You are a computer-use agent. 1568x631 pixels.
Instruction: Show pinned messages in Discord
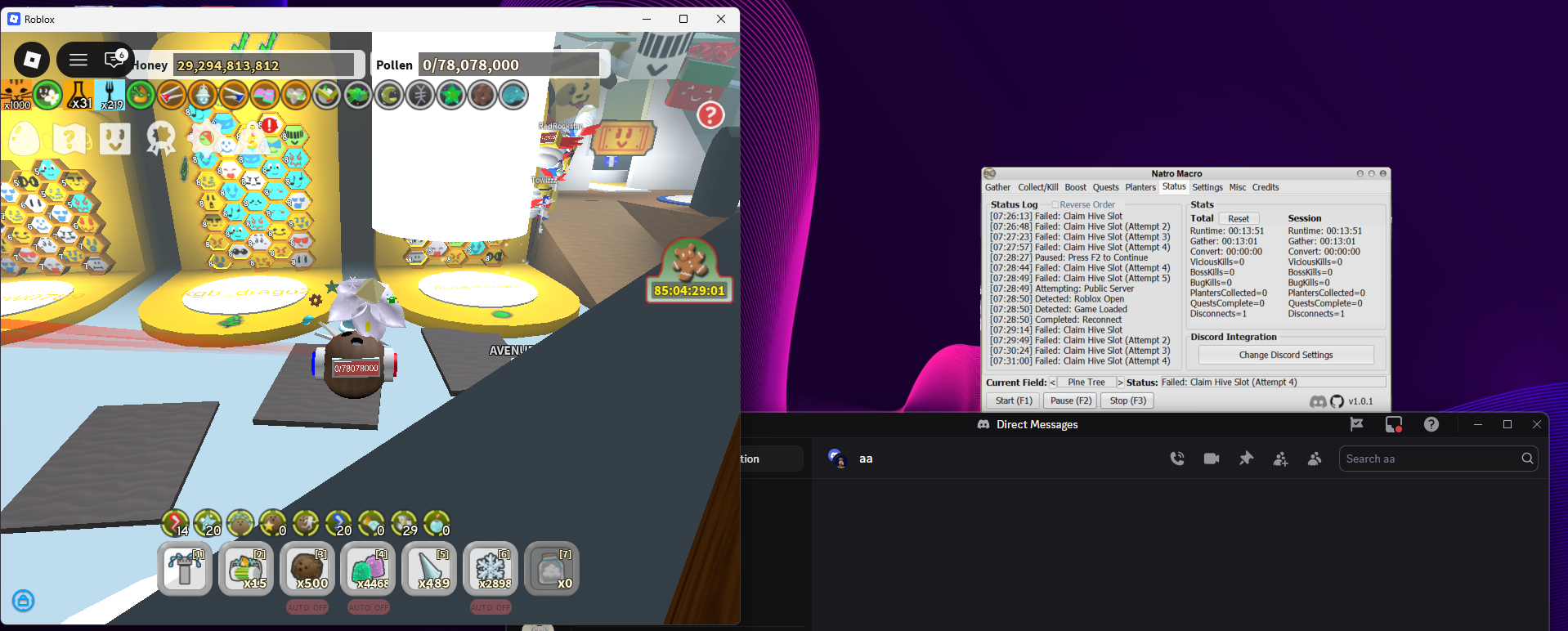click(1246, 459)
